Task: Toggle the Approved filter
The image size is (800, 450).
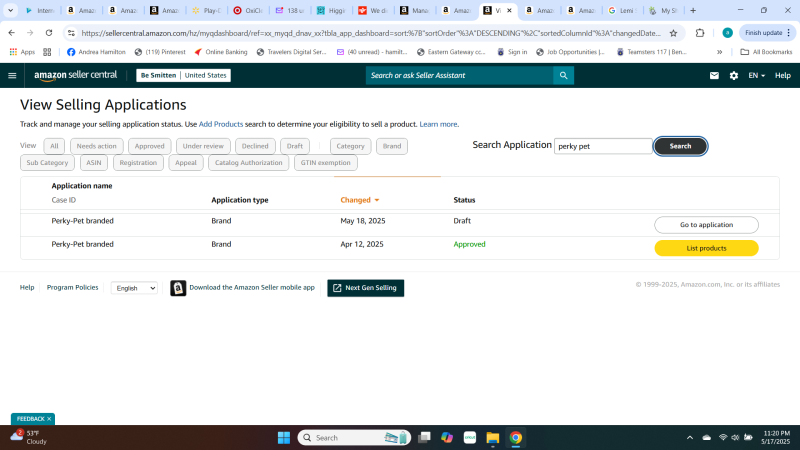Action: point(149,146)
